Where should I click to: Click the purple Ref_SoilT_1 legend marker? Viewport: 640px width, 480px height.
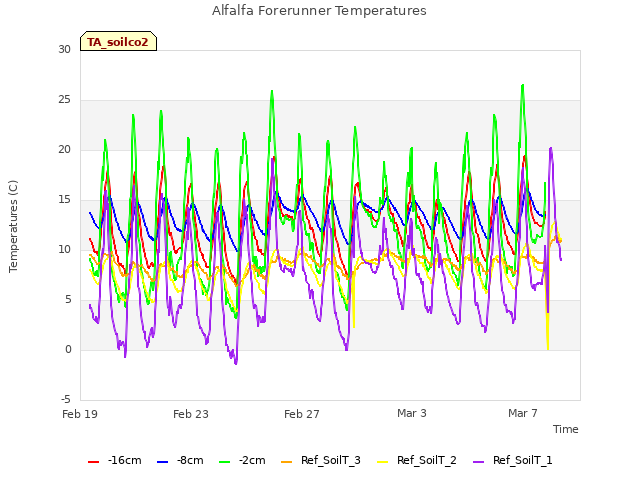click(x=478, y=462)
